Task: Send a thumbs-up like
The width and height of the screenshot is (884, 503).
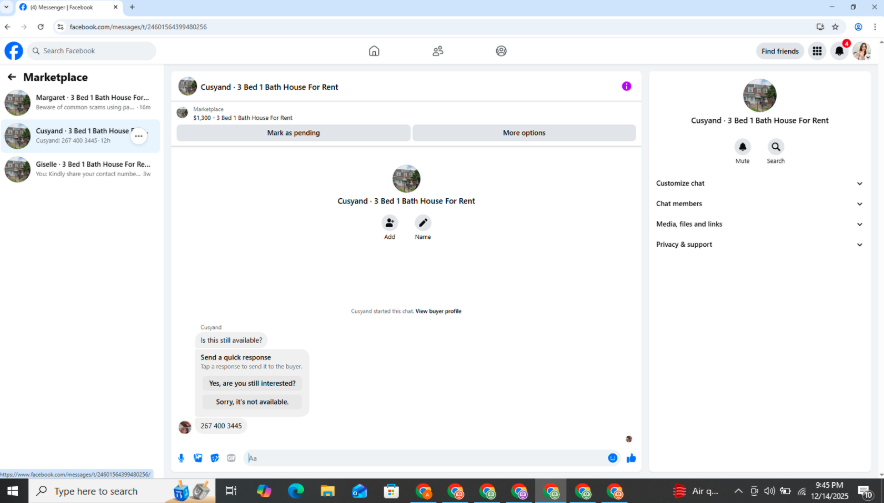Action: click(631, 458)
